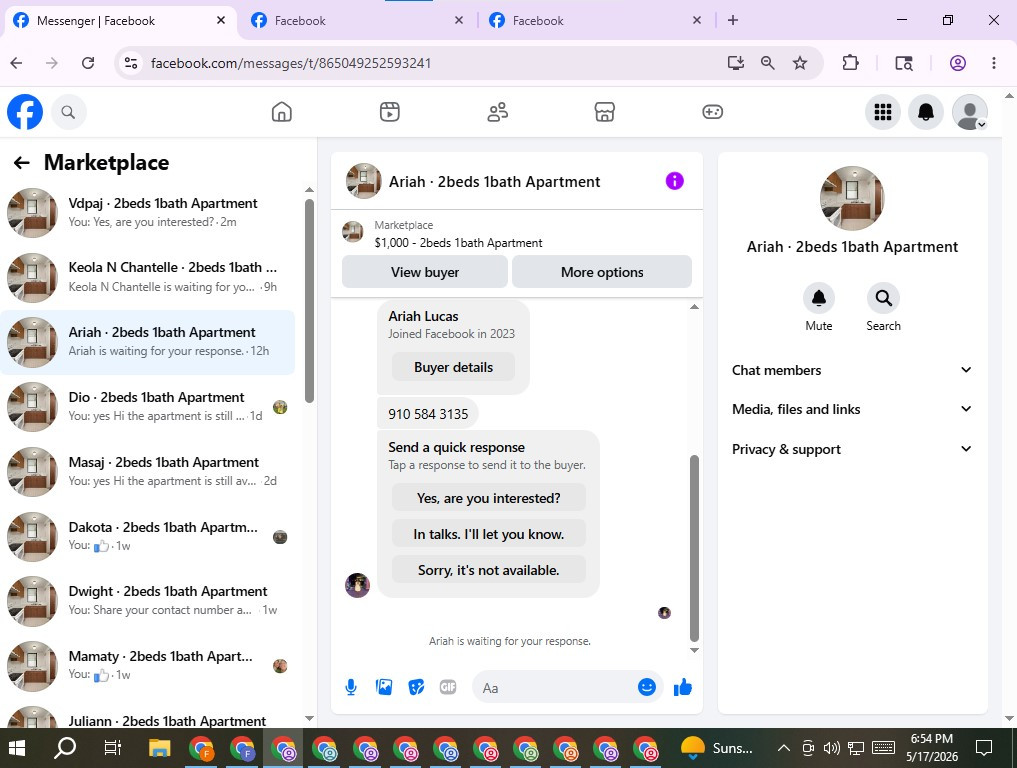Open the Gaming controller icon
Image resolution: width=1017 pixels, height=768 pixels.
(712, 112)
